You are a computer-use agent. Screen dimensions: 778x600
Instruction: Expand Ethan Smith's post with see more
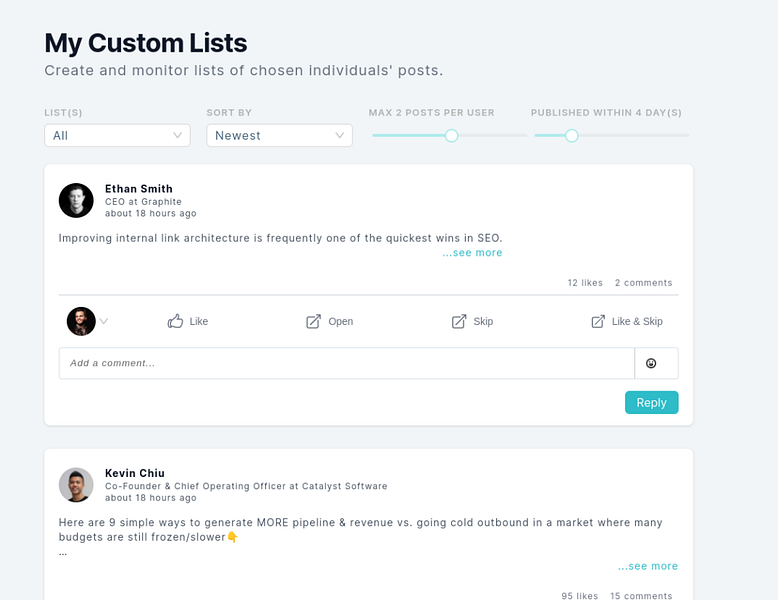click(473, 253)
